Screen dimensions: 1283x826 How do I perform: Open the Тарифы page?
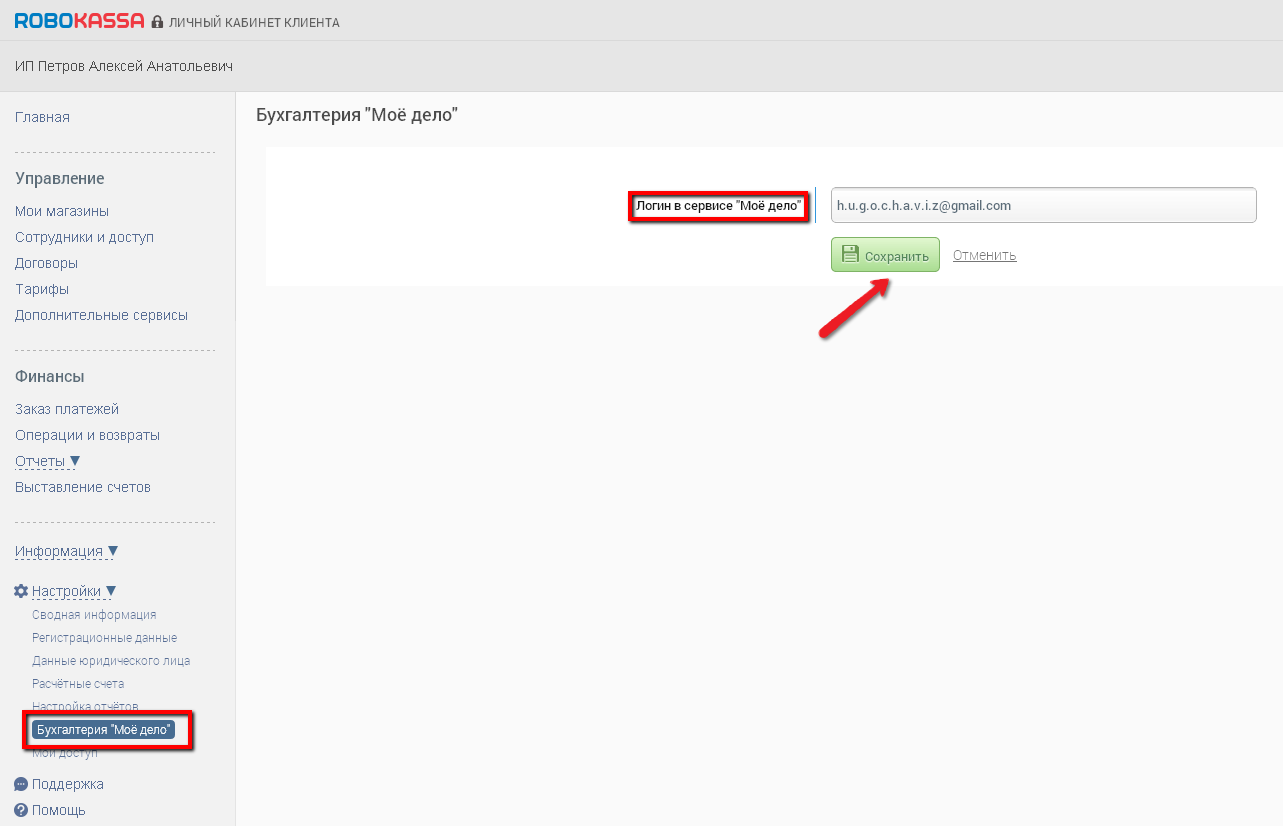tap(42, 289)
